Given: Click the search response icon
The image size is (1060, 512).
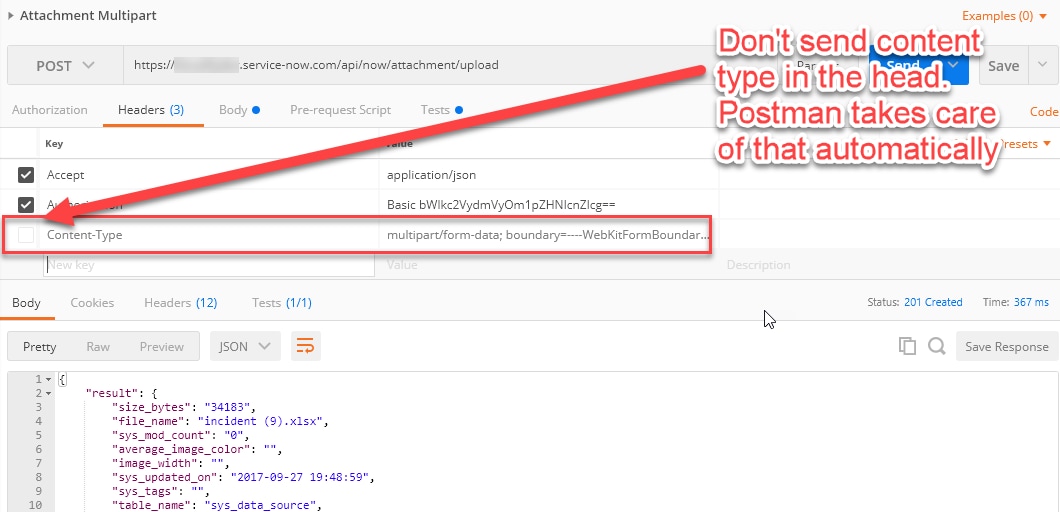Looking at the screenshot, I should coord(936,346).
